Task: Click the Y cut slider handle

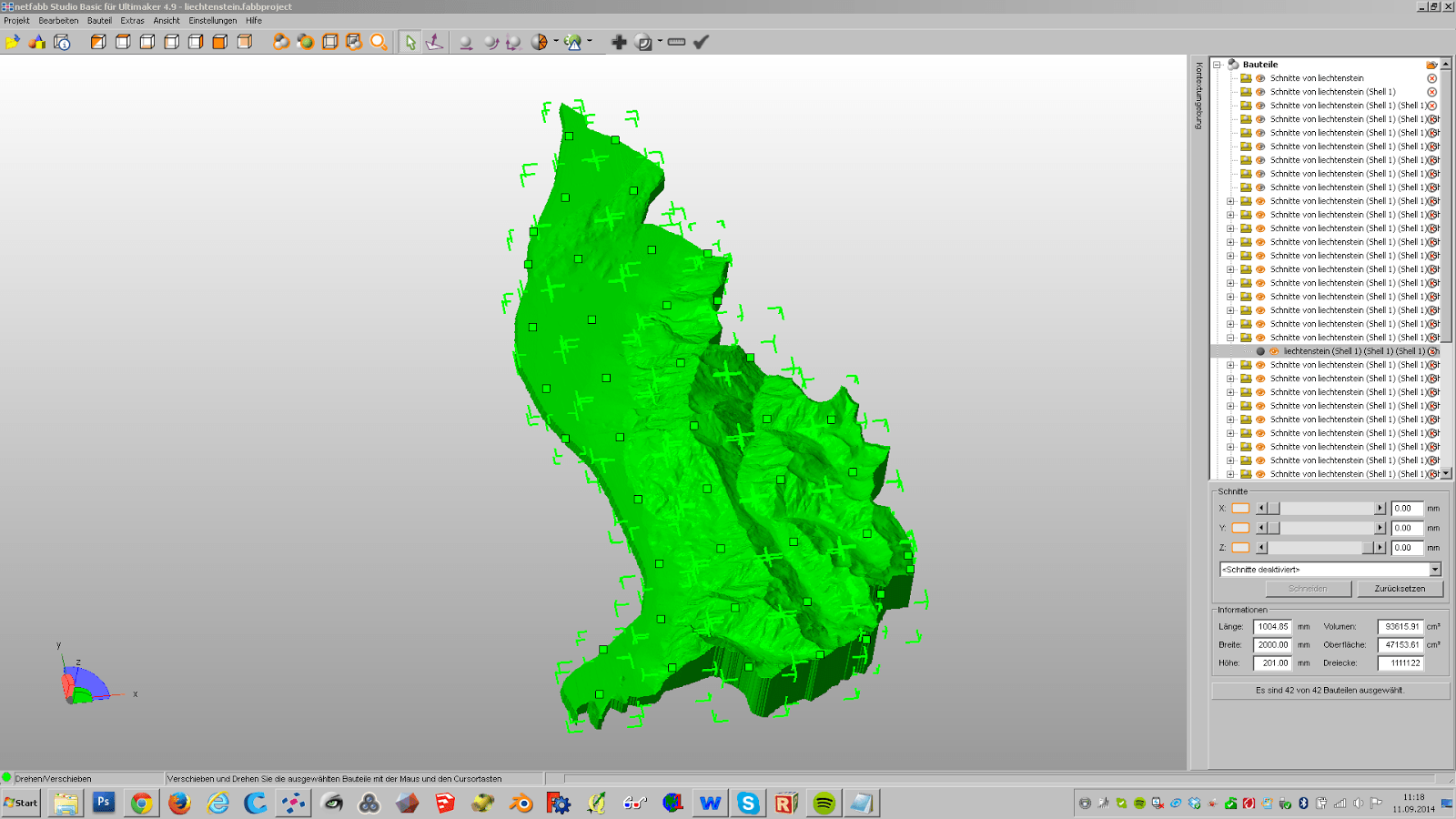Action: tap(1274, 528)
